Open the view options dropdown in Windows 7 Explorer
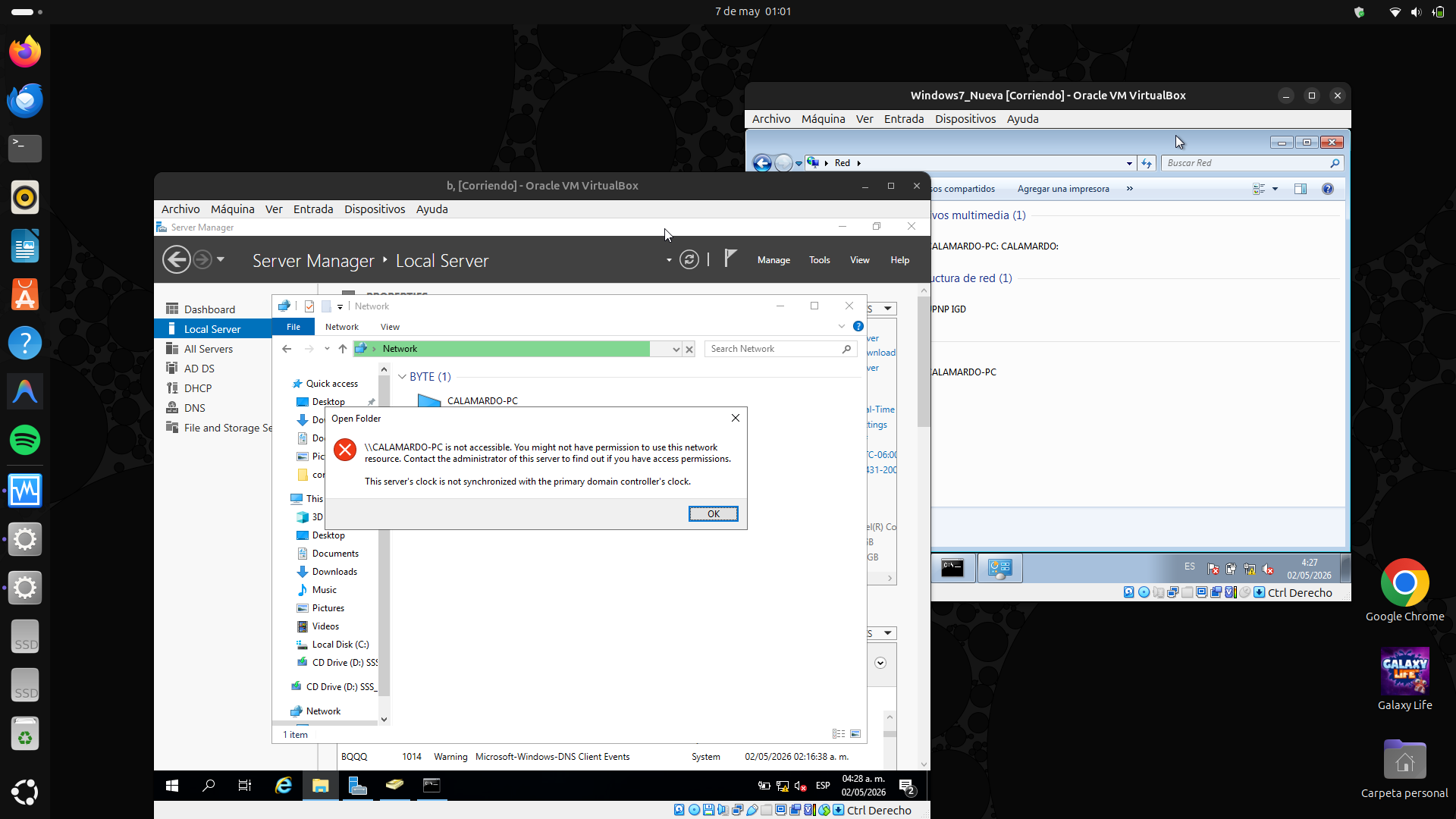The height and width of the screenshot is (819, 1456). point(1275,189)
